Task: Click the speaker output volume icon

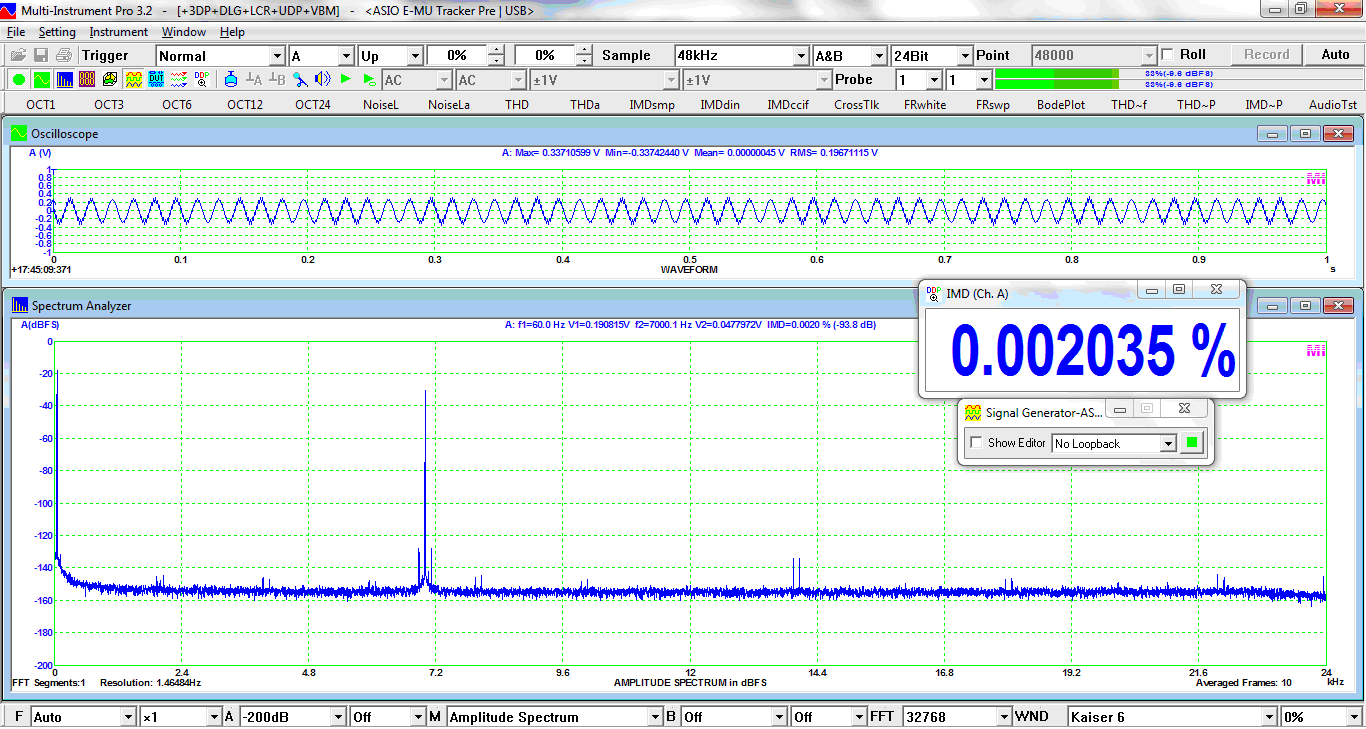Action: coord(323,79)
